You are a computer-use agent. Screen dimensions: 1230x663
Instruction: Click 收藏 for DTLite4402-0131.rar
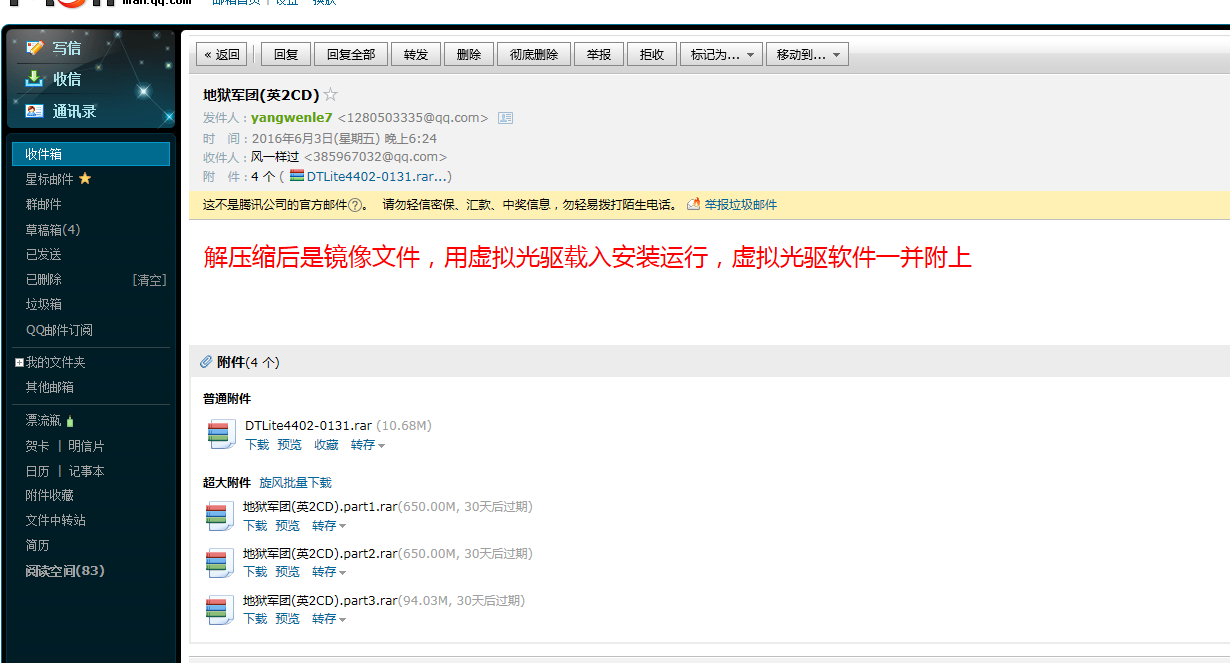point(326,445)
